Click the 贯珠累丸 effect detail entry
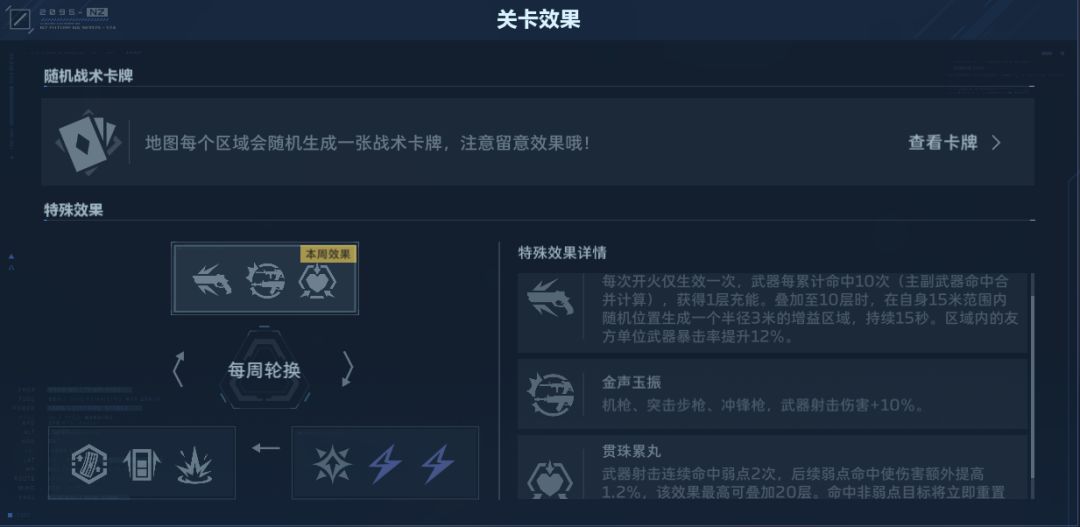This screenshot has width=1080, height=527. click(772, 468)
